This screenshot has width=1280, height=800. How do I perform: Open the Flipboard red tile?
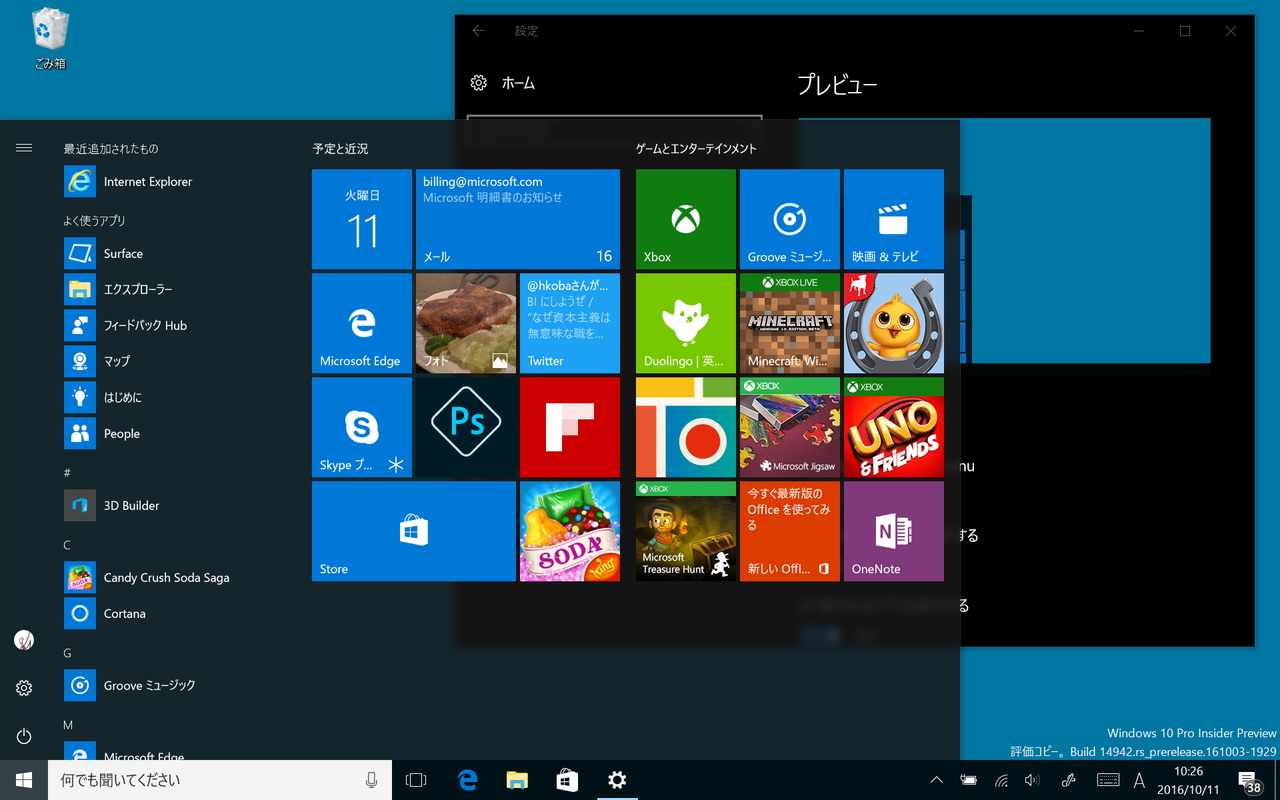tap(570, 427)
